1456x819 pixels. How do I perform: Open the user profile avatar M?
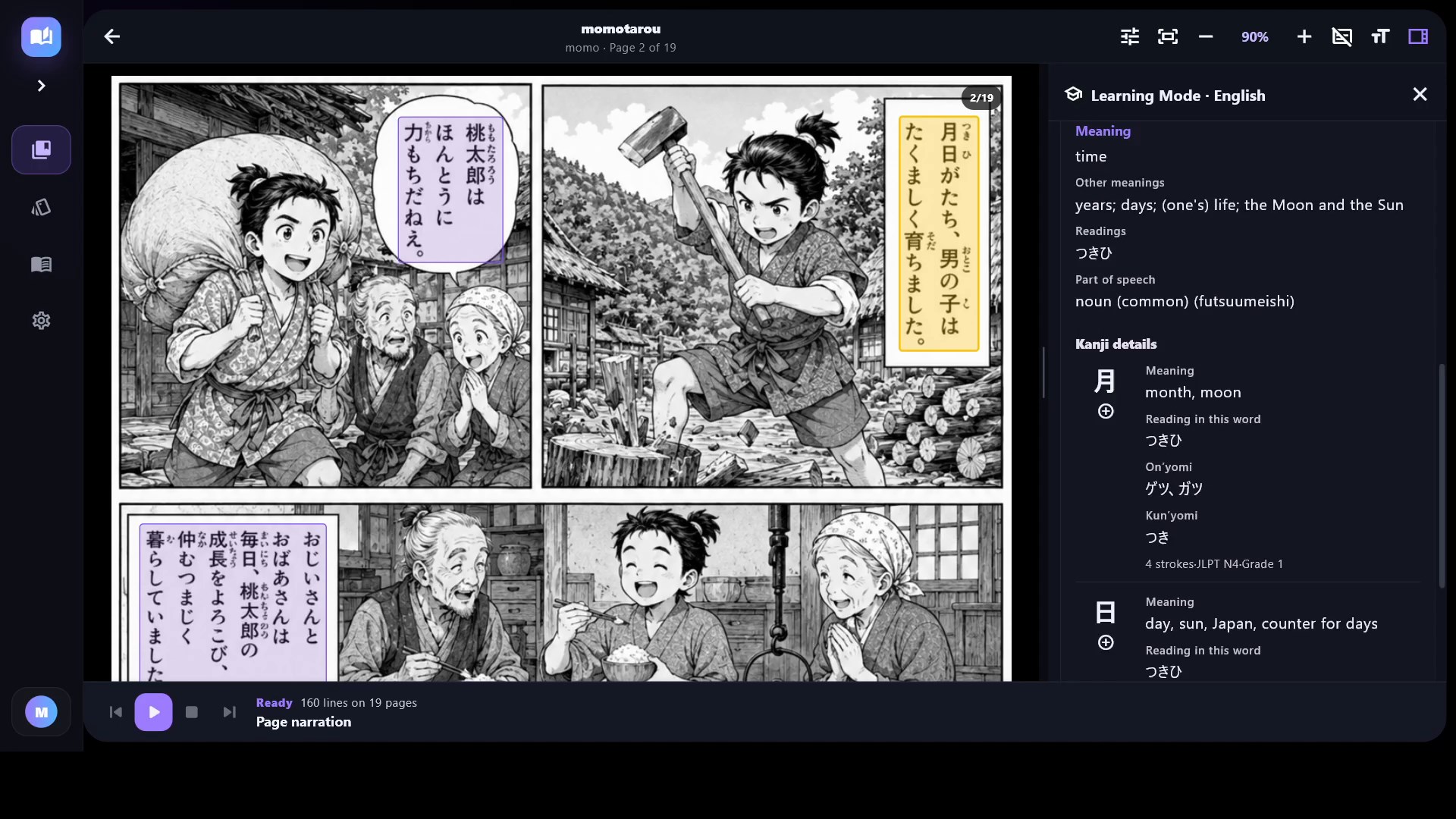(42, 712)
